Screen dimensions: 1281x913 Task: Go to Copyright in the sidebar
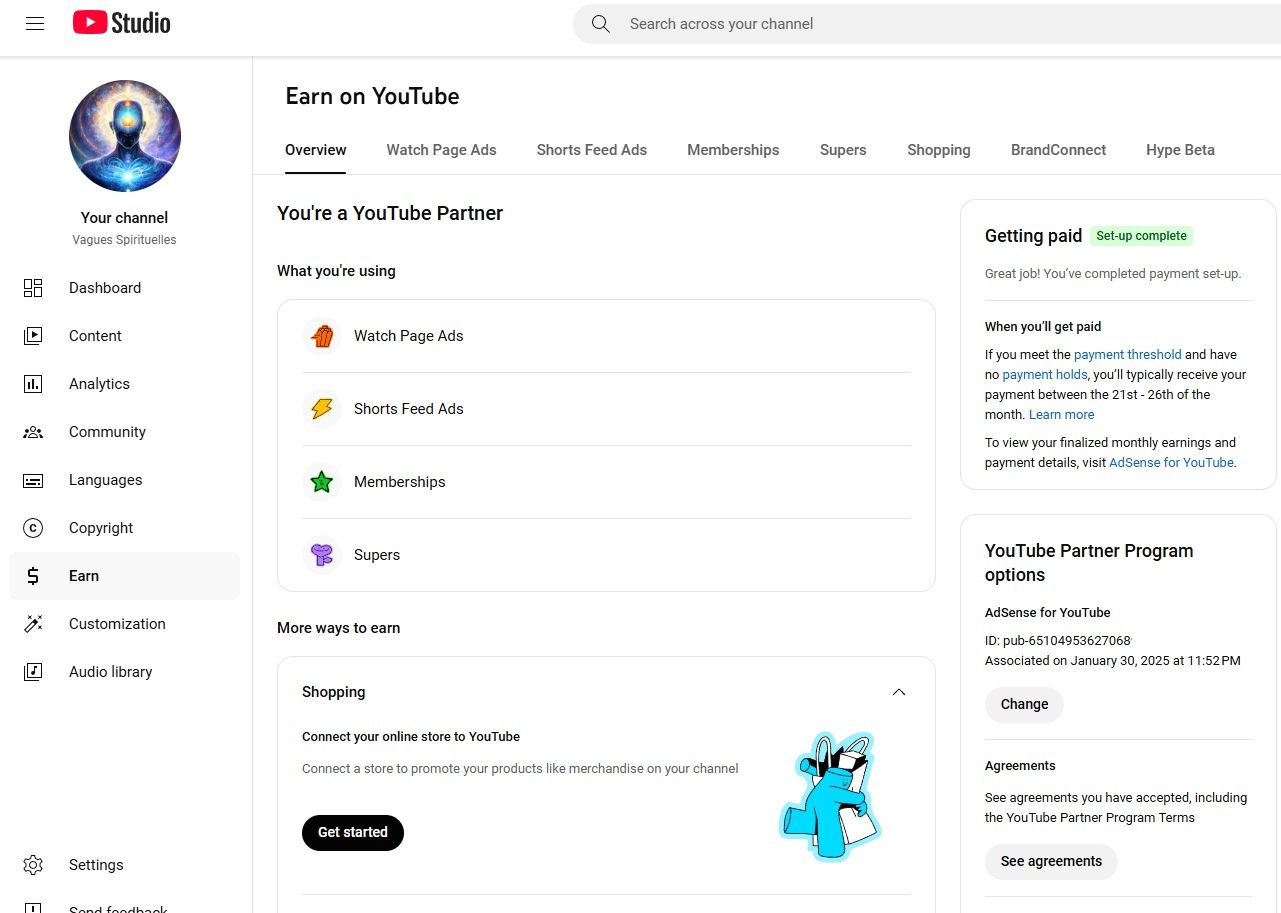click(x=125, y=528)
